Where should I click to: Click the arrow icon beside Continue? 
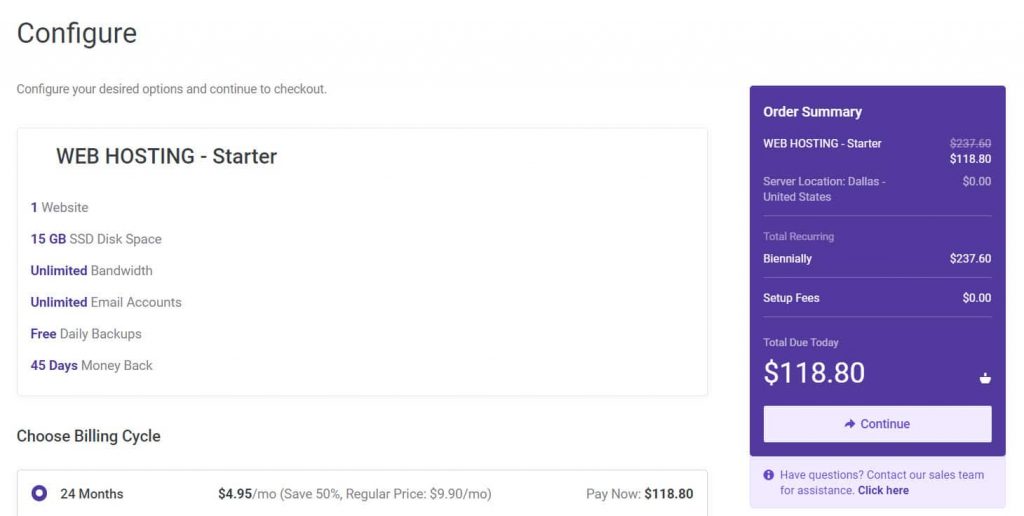pyautogui.click(x=849, y=424)
